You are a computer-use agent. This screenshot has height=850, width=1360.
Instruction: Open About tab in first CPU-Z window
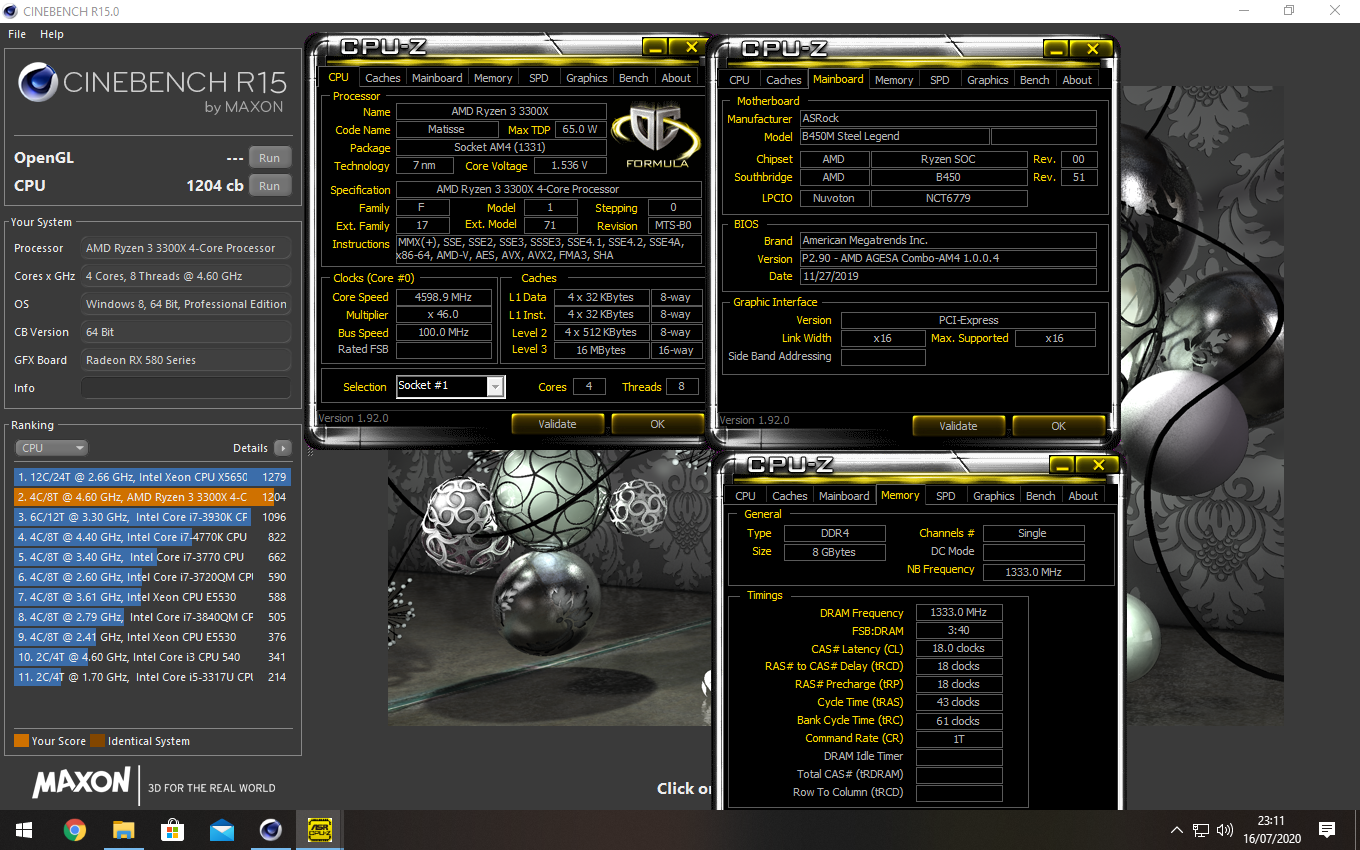pyautogui.click(x=676, y=78)
